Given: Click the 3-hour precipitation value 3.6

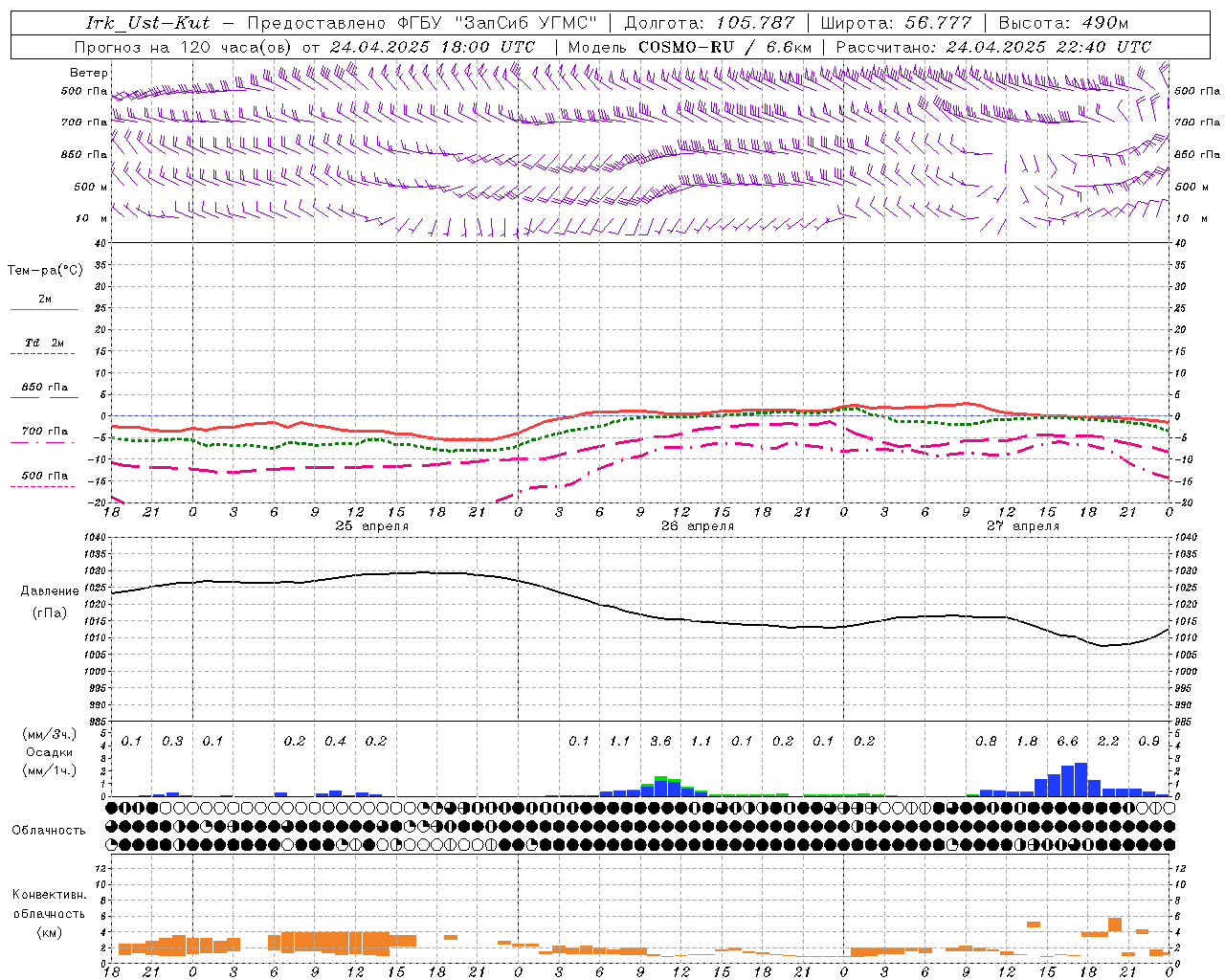Looking at the screenshot, I should [x=660, y=741].
